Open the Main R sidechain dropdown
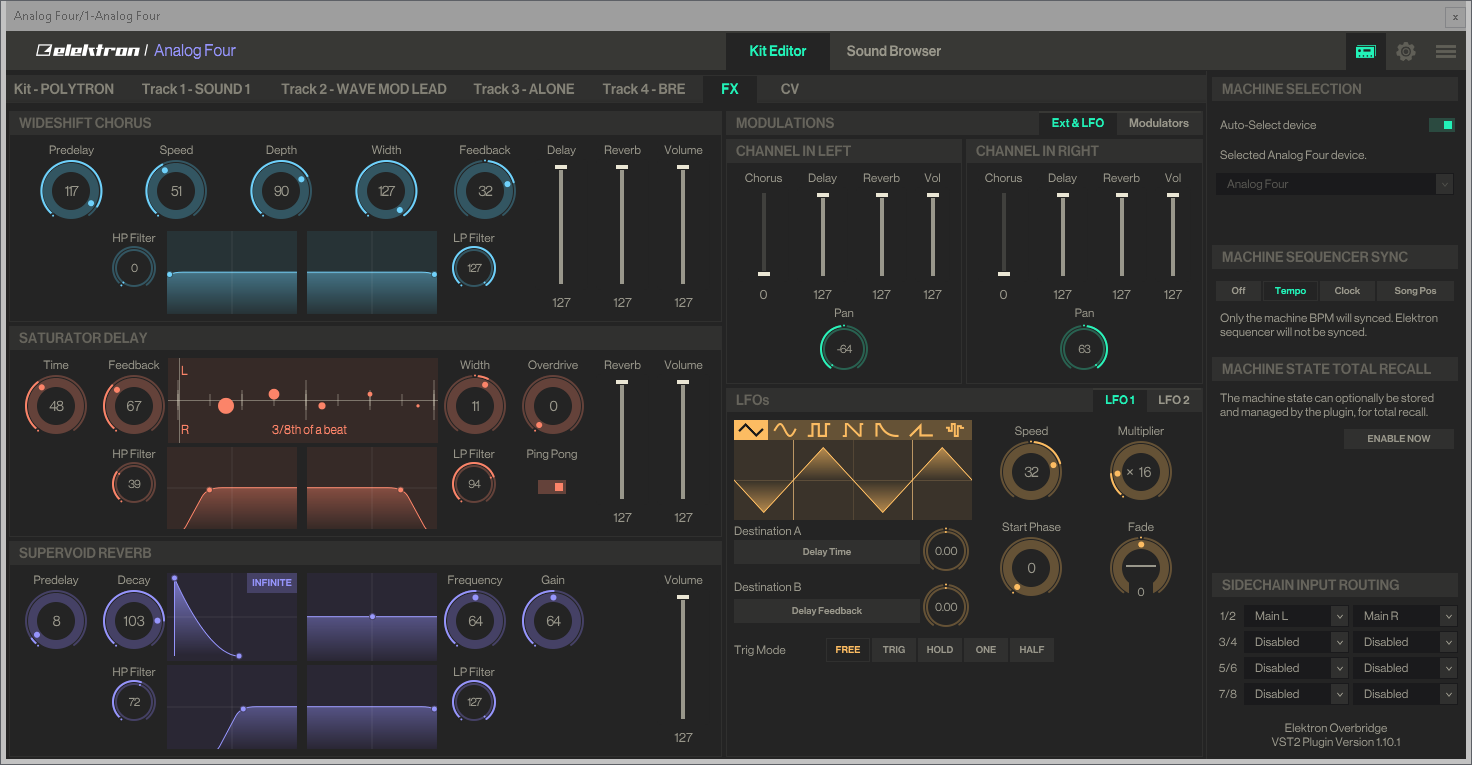The image size is (1472, 765). click(x=1406, y=616)
